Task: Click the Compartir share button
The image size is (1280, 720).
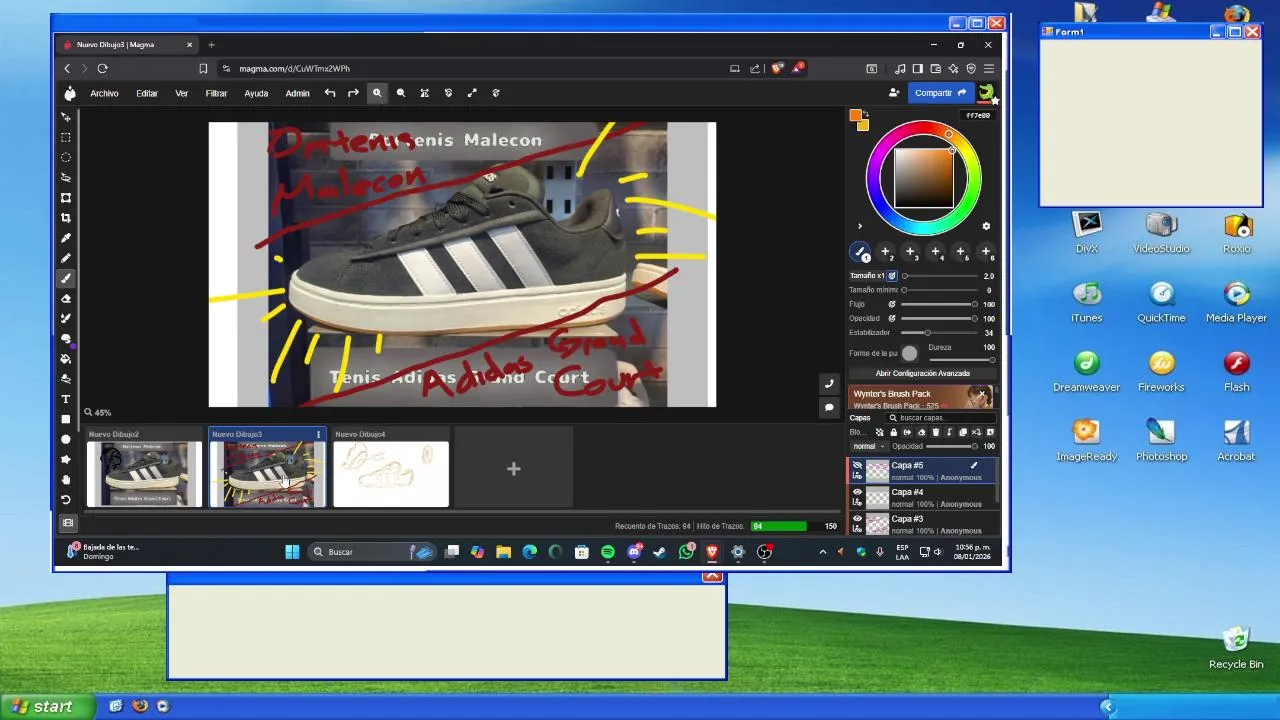Action: point(940,93)
